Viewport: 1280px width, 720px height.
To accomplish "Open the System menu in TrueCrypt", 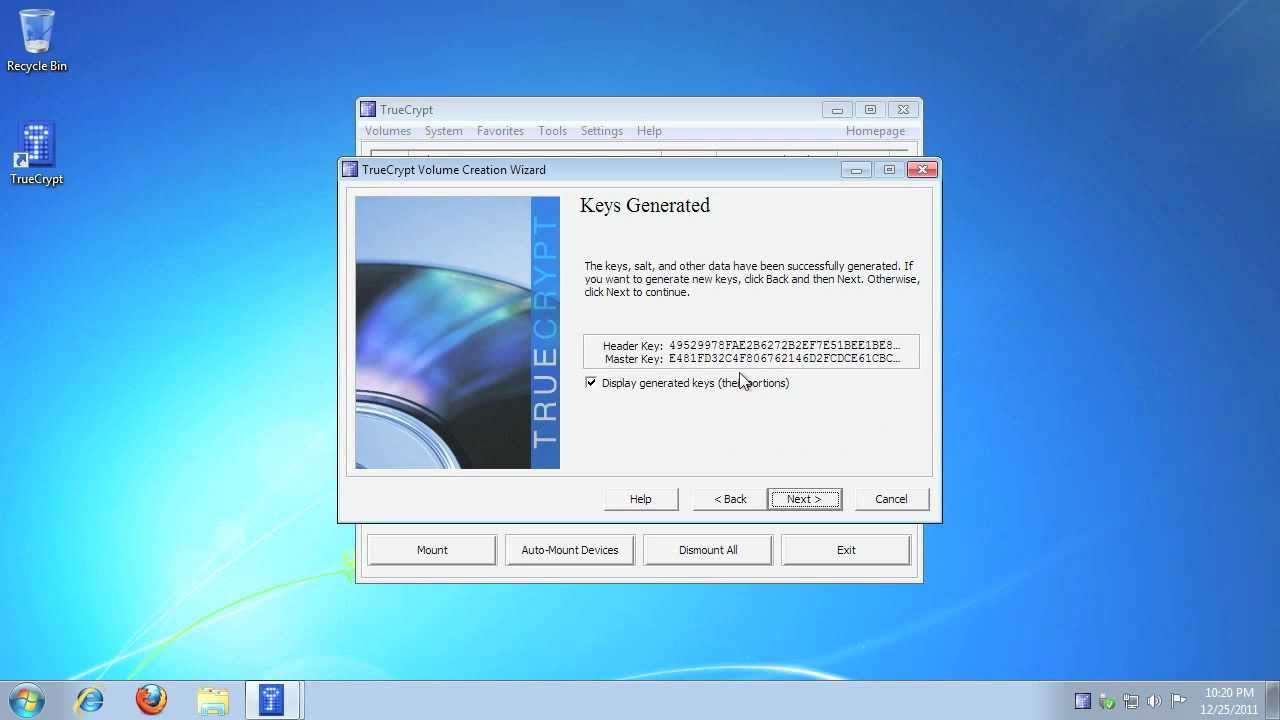I will click(443, 131).
